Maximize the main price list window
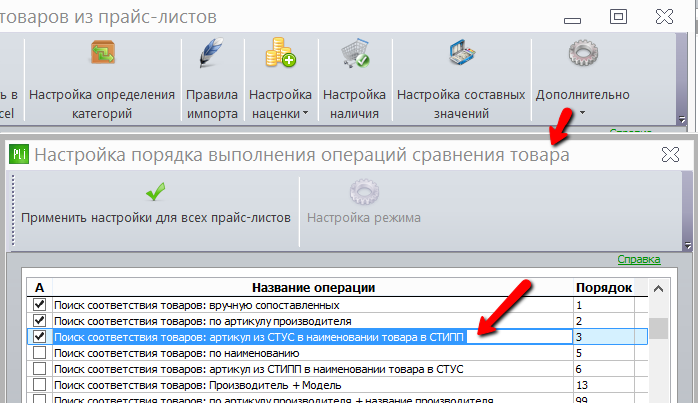This screenshot has width=698, height=403. (x=618, y=17)
